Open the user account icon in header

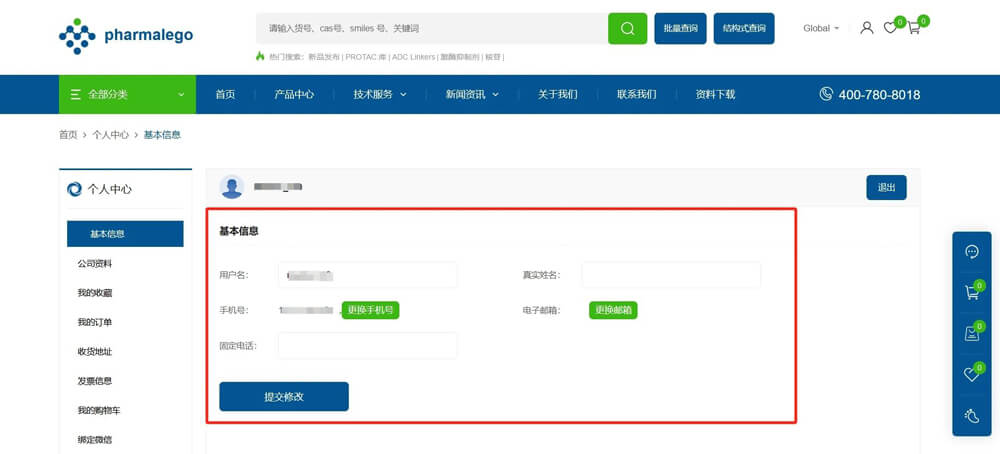click(866, 28)
